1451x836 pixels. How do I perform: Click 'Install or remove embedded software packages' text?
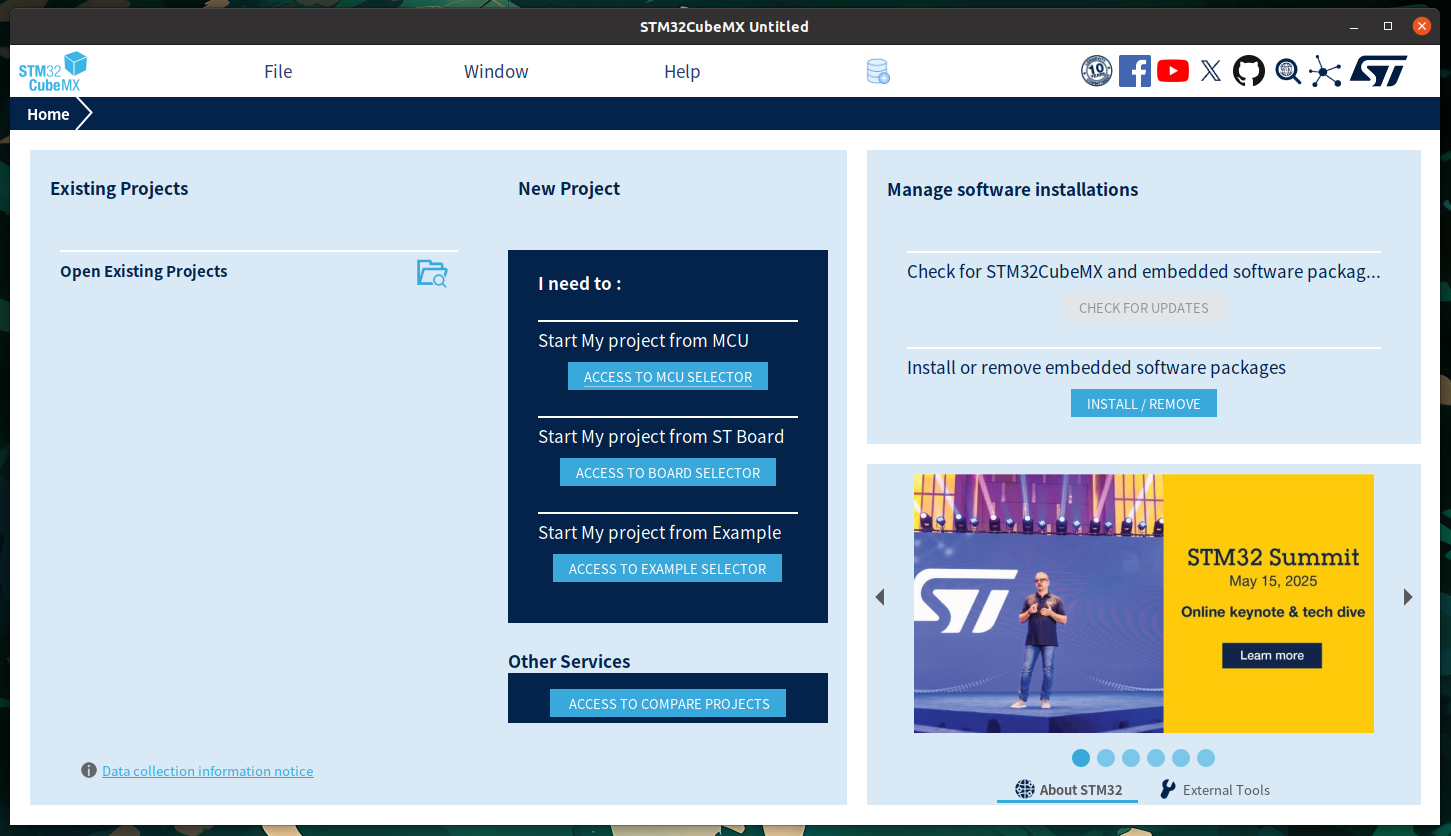[1096, 367]
